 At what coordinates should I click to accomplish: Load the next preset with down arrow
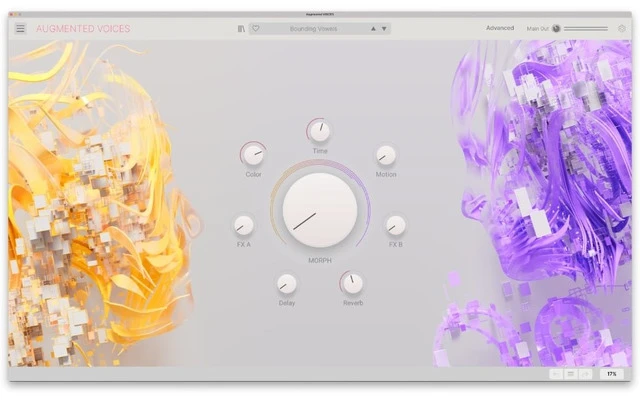384,29
